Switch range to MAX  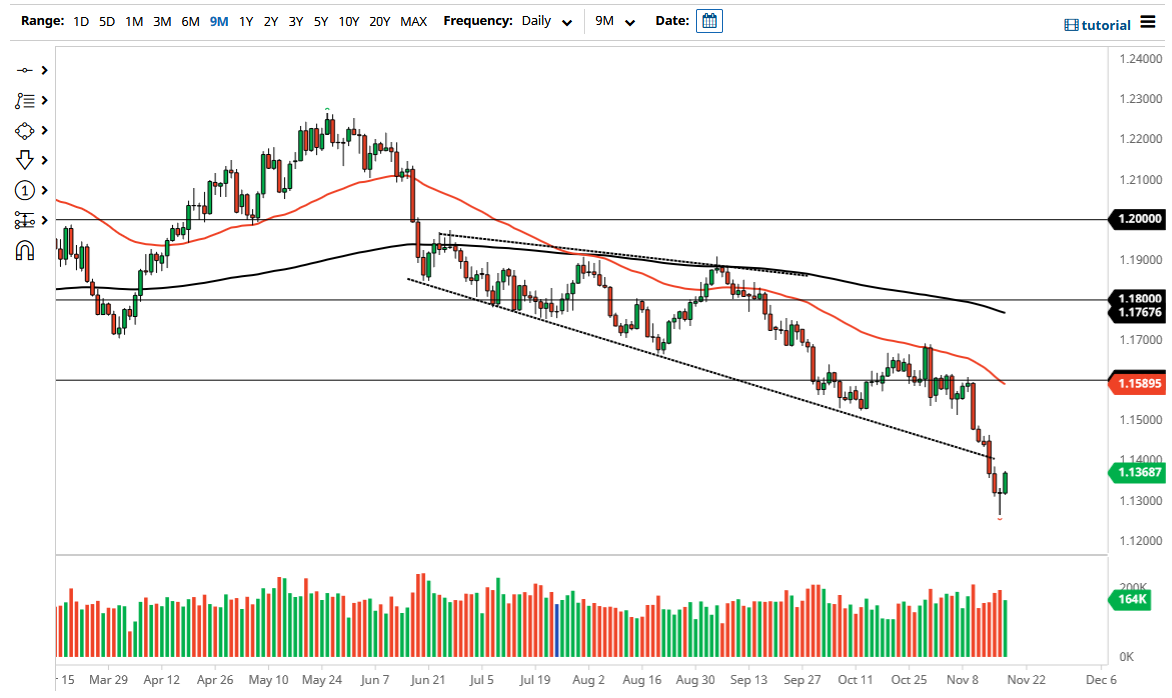[413, 21]
